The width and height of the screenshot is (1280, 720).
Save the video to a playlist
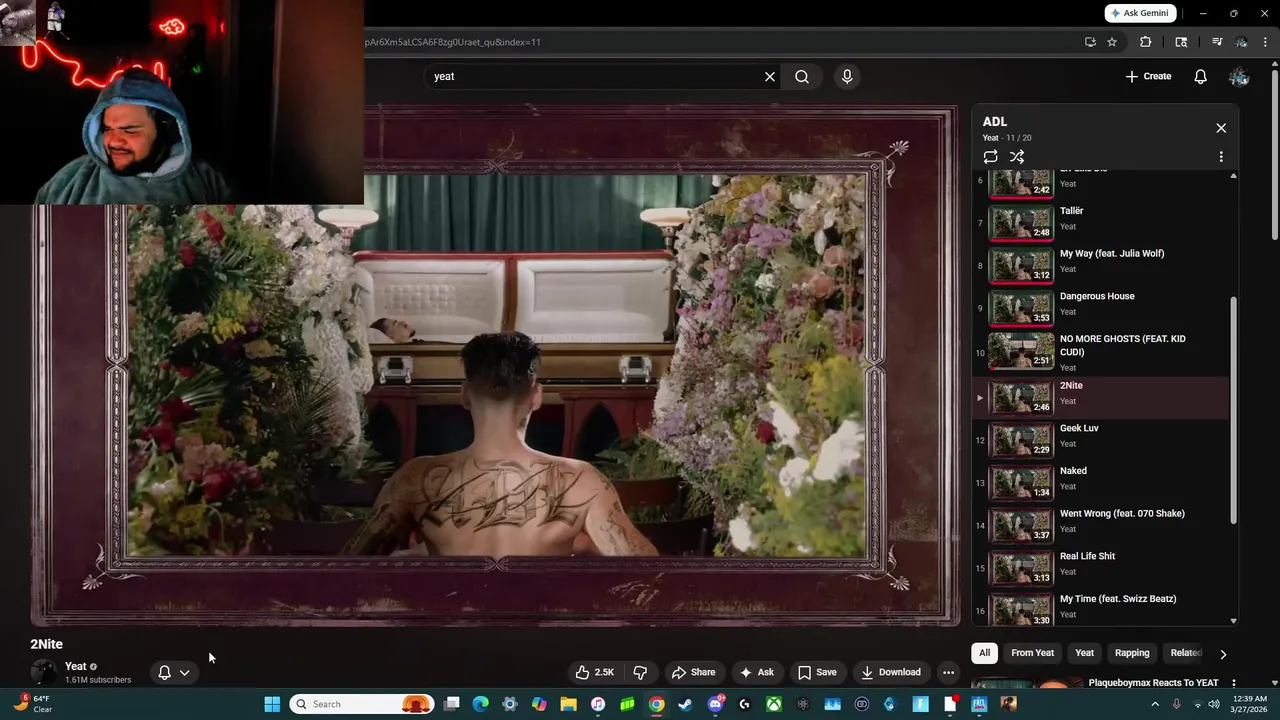[x=817, y=672]
